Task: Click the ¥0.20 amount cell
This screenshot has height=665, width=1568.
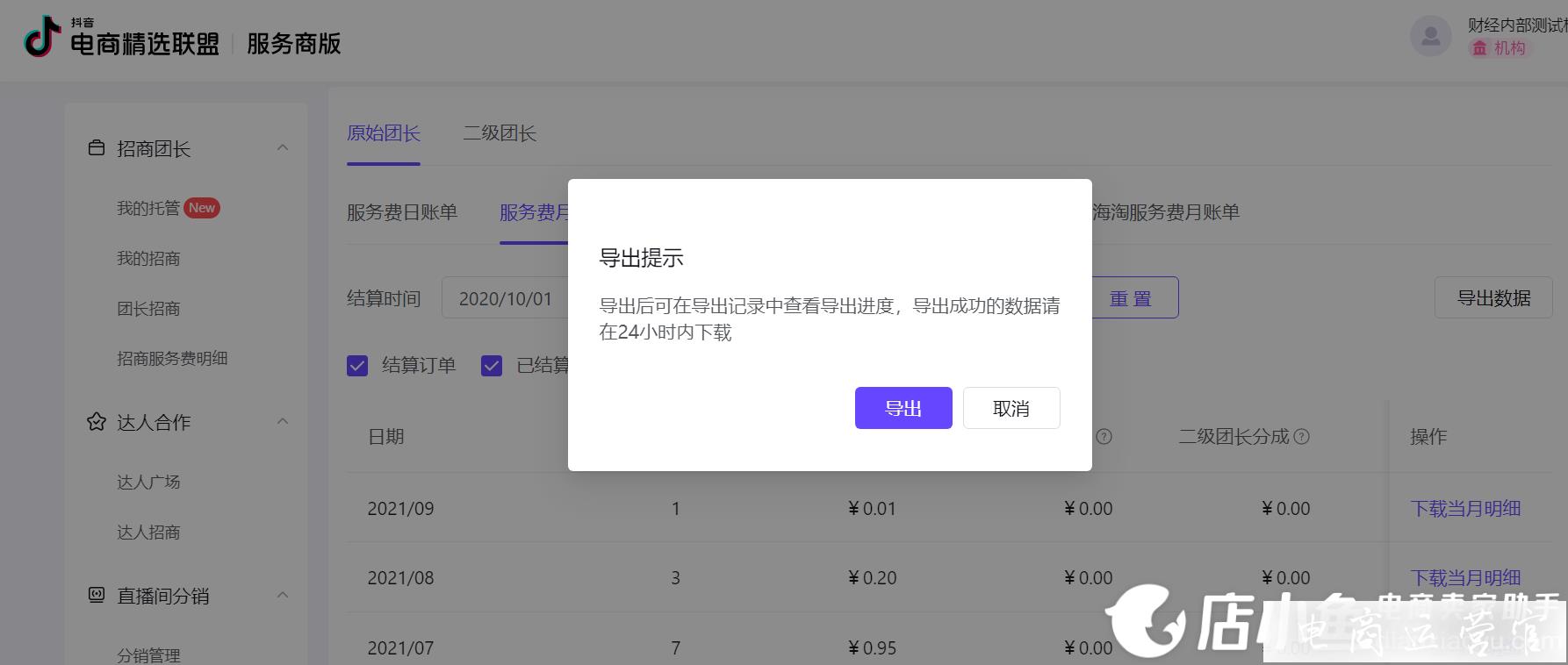Action: click(x=872, y=578)
